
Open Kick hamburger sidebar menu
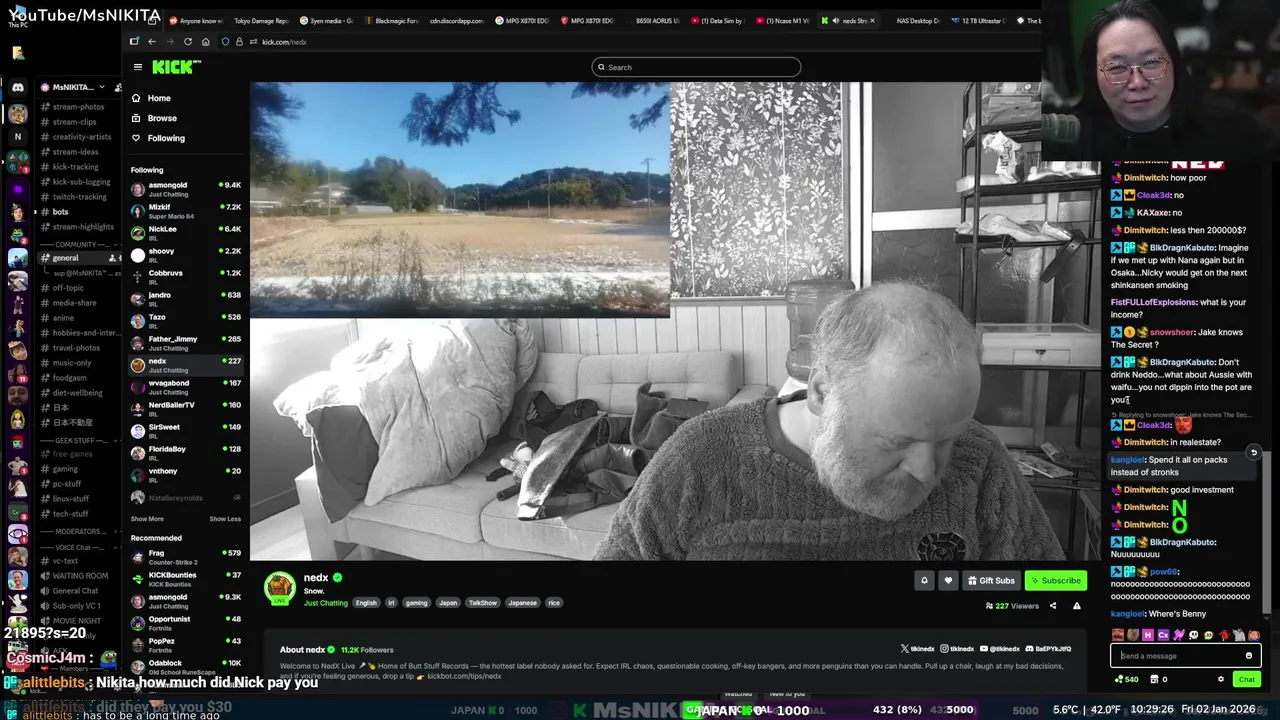138,67
